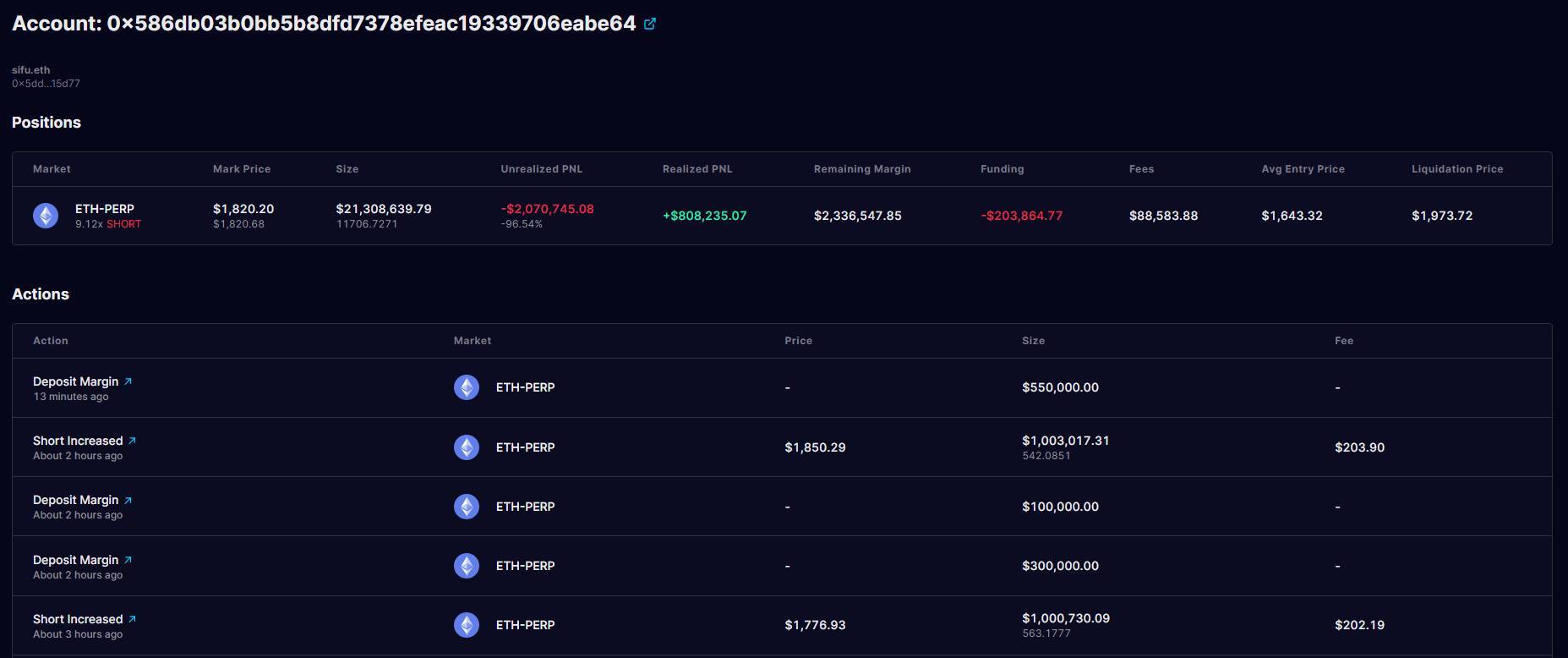The image size is (1568, 658).
Task: Click the ETH icon in the $300,000.00 deposit row
Action: [467, 566]
